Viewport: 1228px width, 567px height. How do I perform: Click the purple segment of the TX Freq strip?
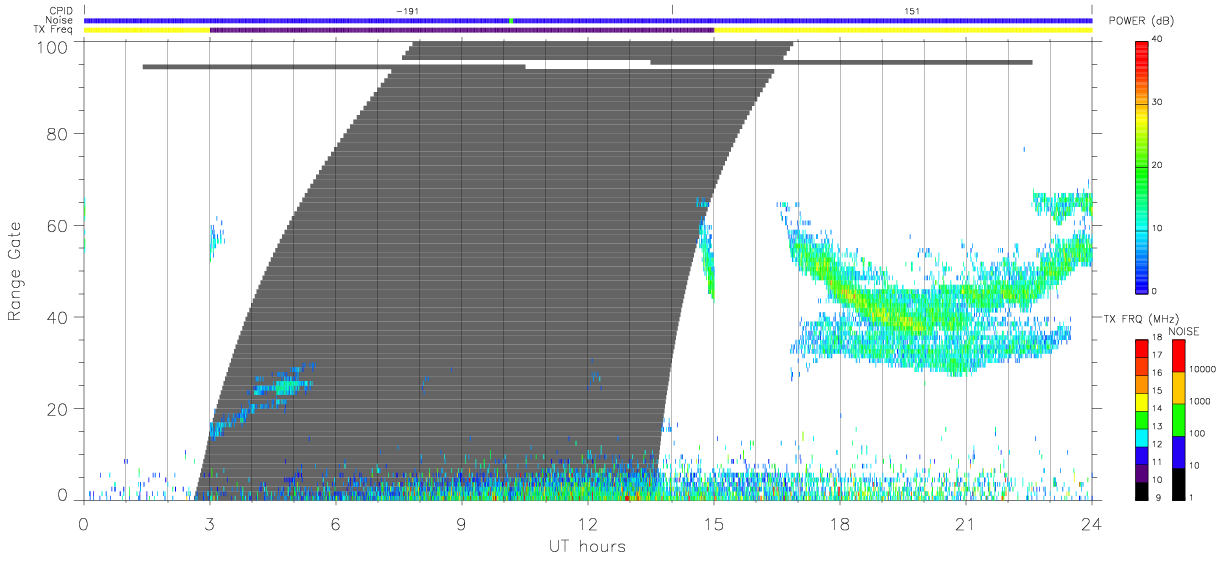click(462, 30)
